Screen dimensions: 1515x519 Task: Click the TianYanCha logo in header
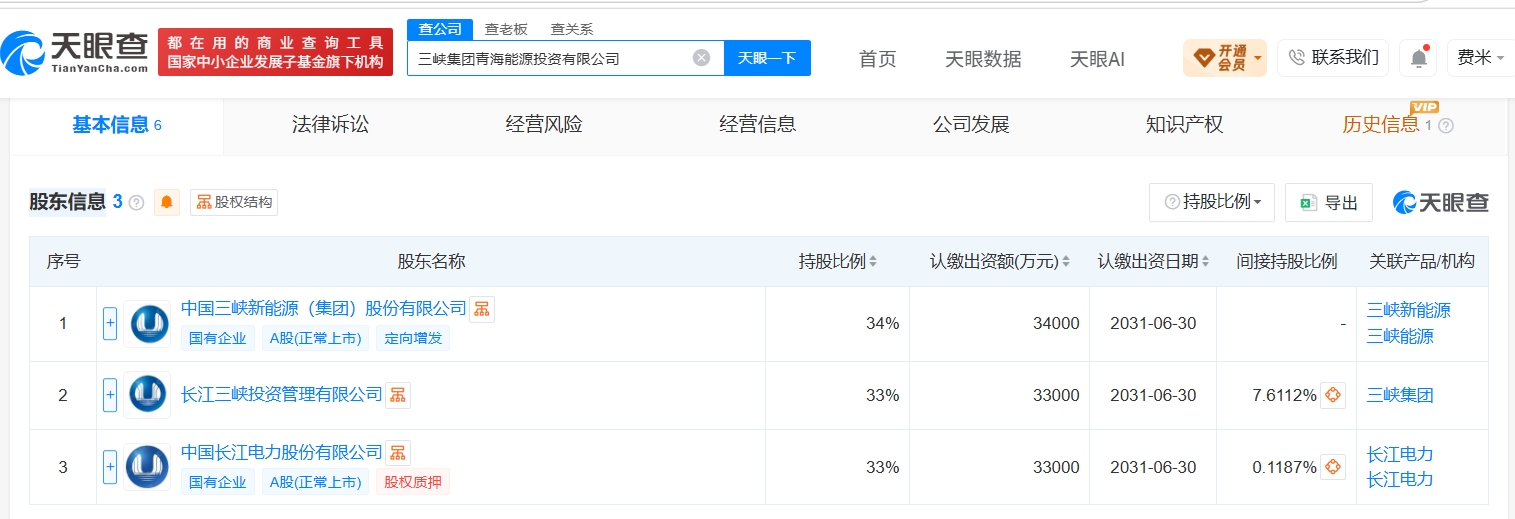coord(75,51)
